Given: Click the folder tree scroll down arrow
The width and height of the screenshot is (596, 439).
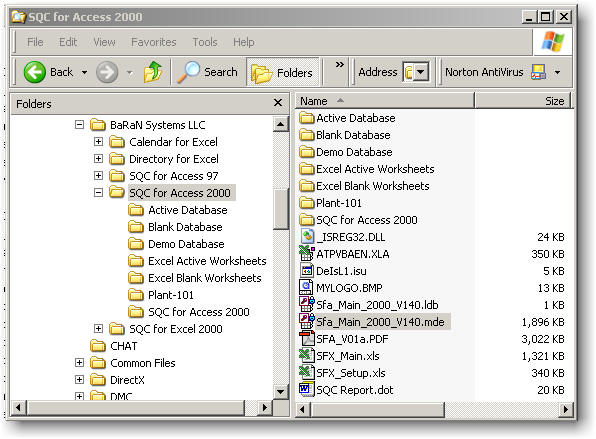Looking at the screenshot, I should (281, 391).
